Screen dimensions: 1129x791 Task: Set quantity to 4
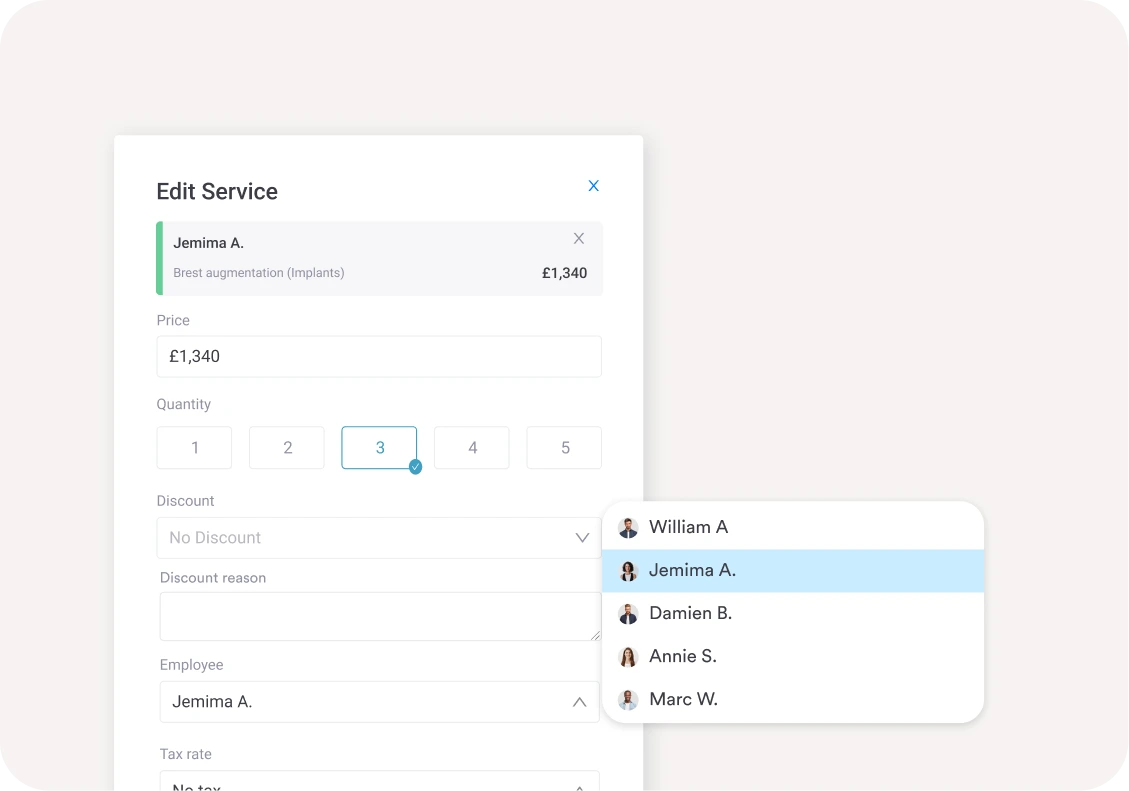pyautogui.click(x=472, y=448)
